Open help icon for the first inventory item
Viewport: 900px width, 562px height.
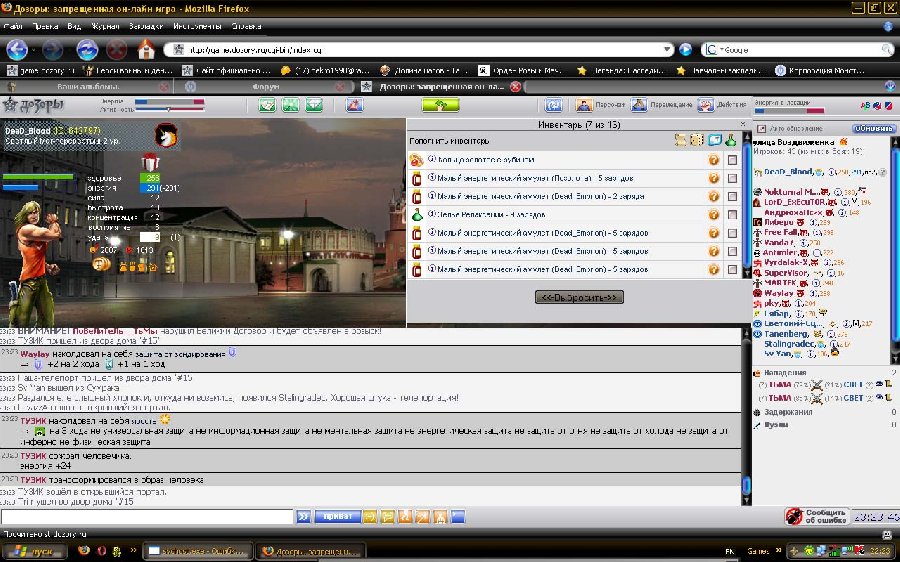tap(713, 160)
